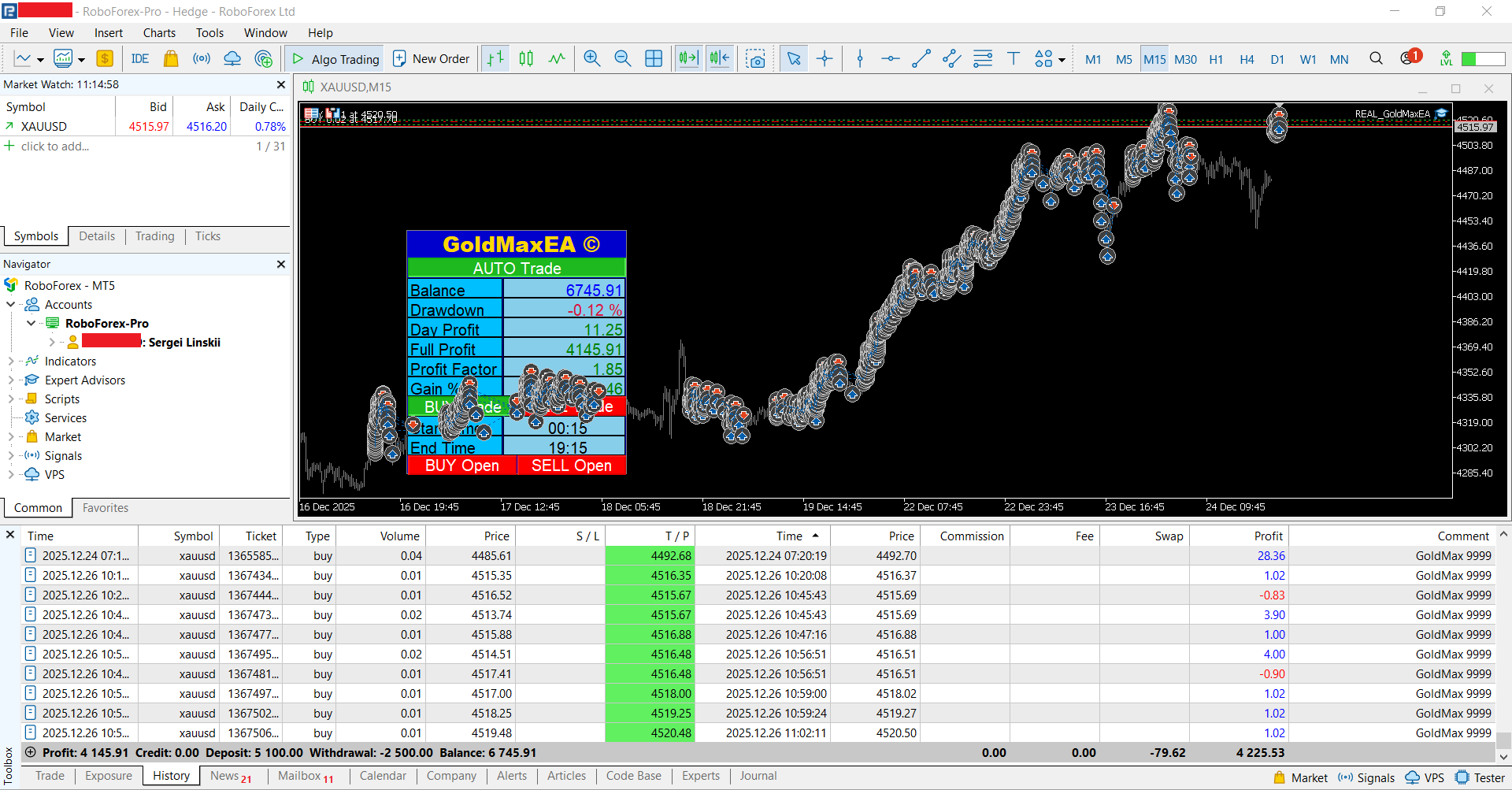
Task: Open the Insert menu
Action: [x=109, y=32]
